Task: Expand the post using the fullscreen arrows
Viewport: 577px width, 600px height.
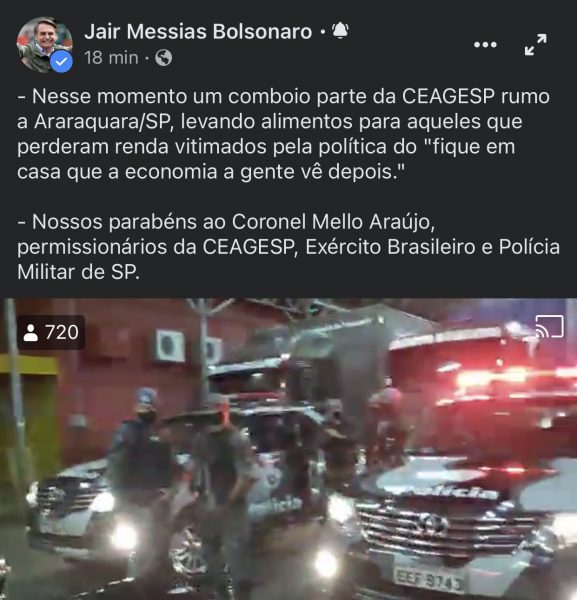Action: pyautogui.click(x=535, y=45)
